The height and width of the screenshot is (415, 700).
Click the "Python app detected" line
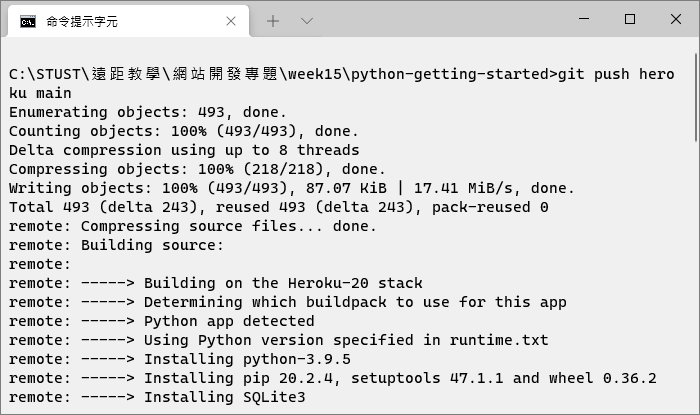[x=229, y=321]
